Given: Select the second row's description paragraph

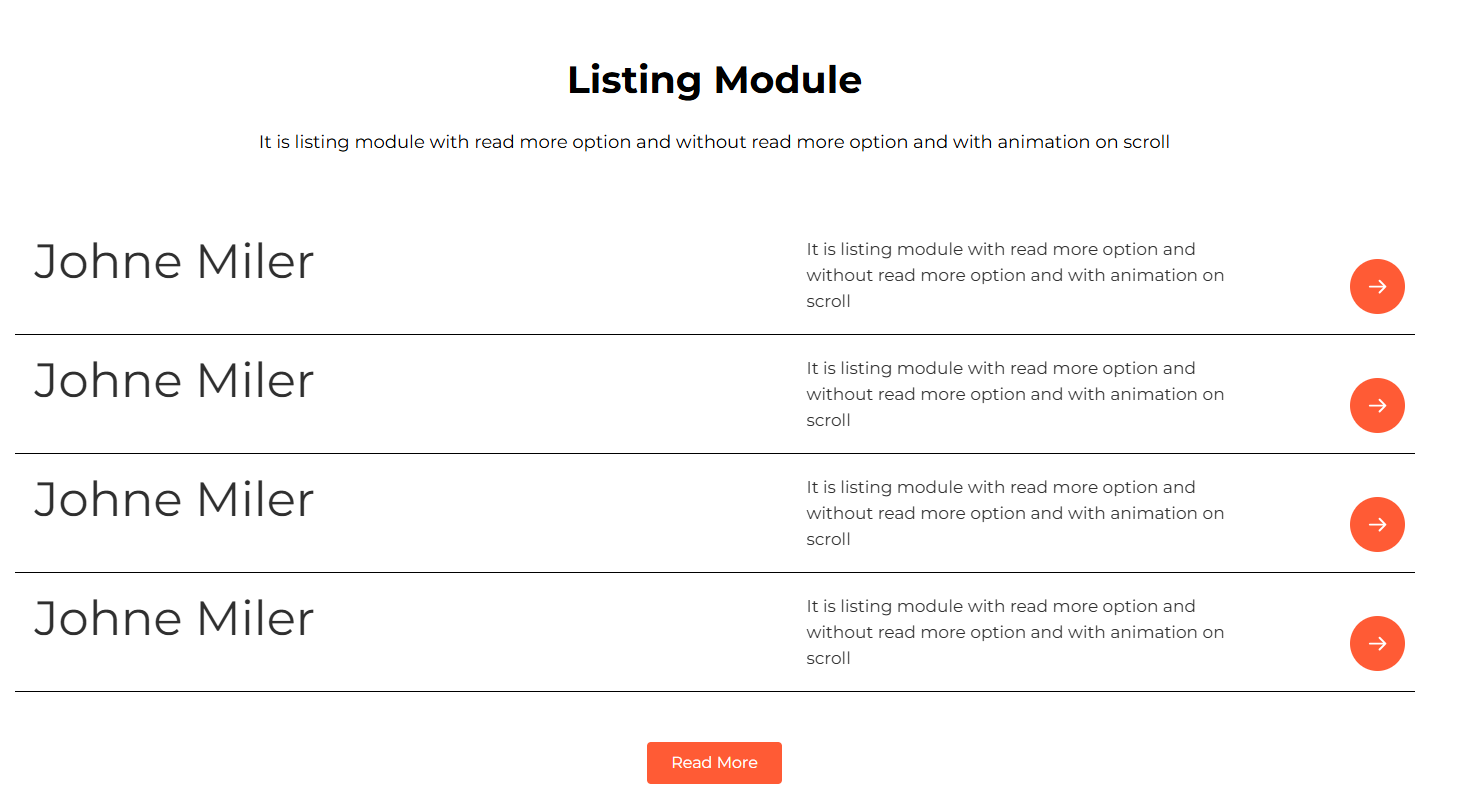Looking at the screenshot, I should (1015, 394).
